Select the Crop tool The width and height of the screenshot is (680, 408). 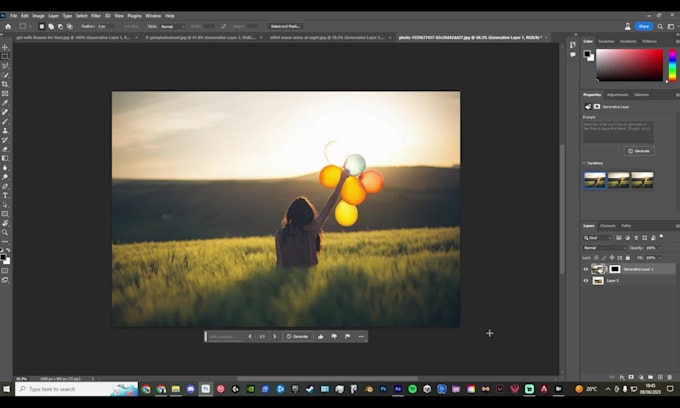pyautogui.click(x=5, y=84)
